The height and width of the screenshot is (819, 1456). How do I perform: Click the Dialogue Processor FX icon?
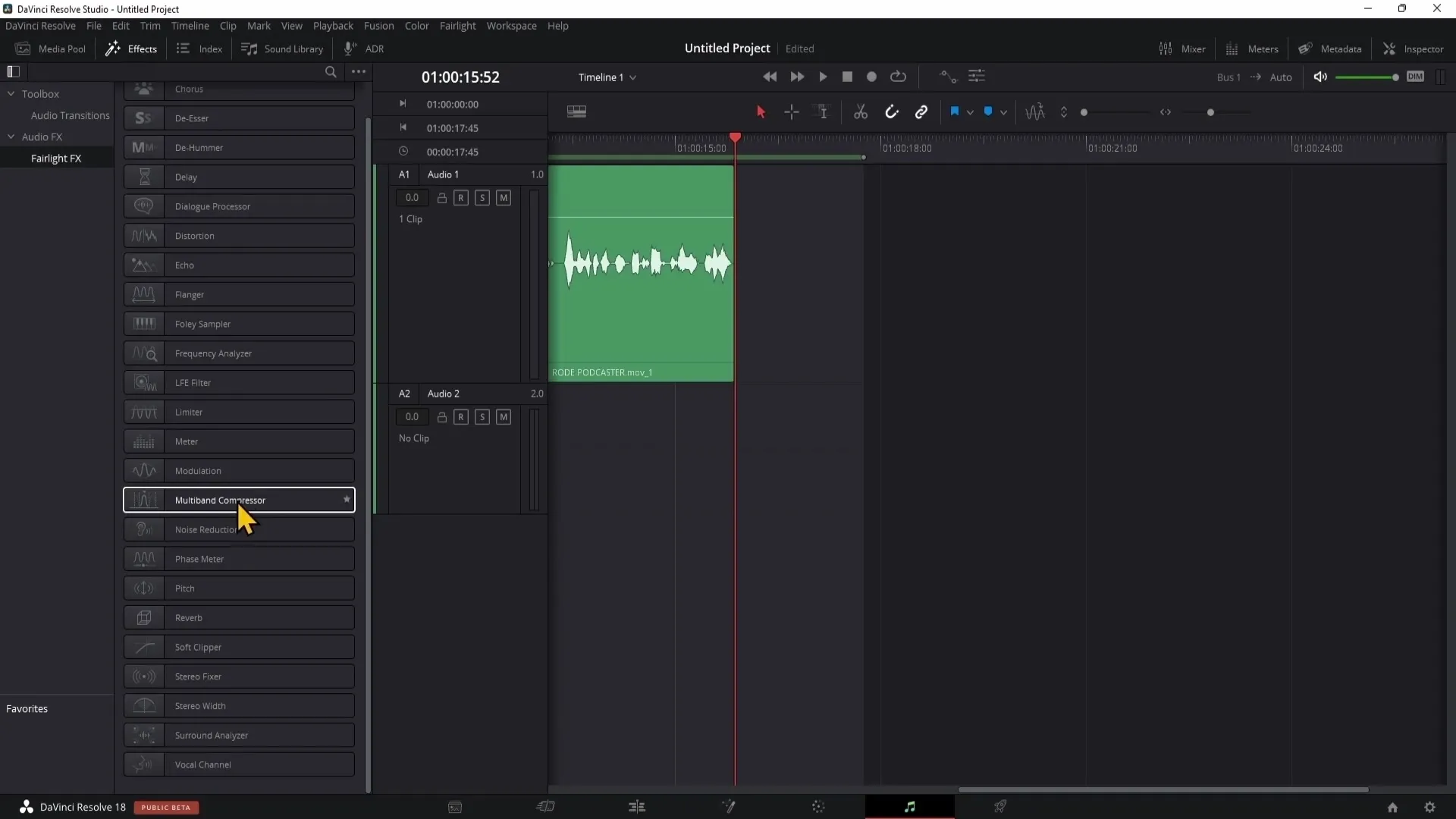[144, 206]
